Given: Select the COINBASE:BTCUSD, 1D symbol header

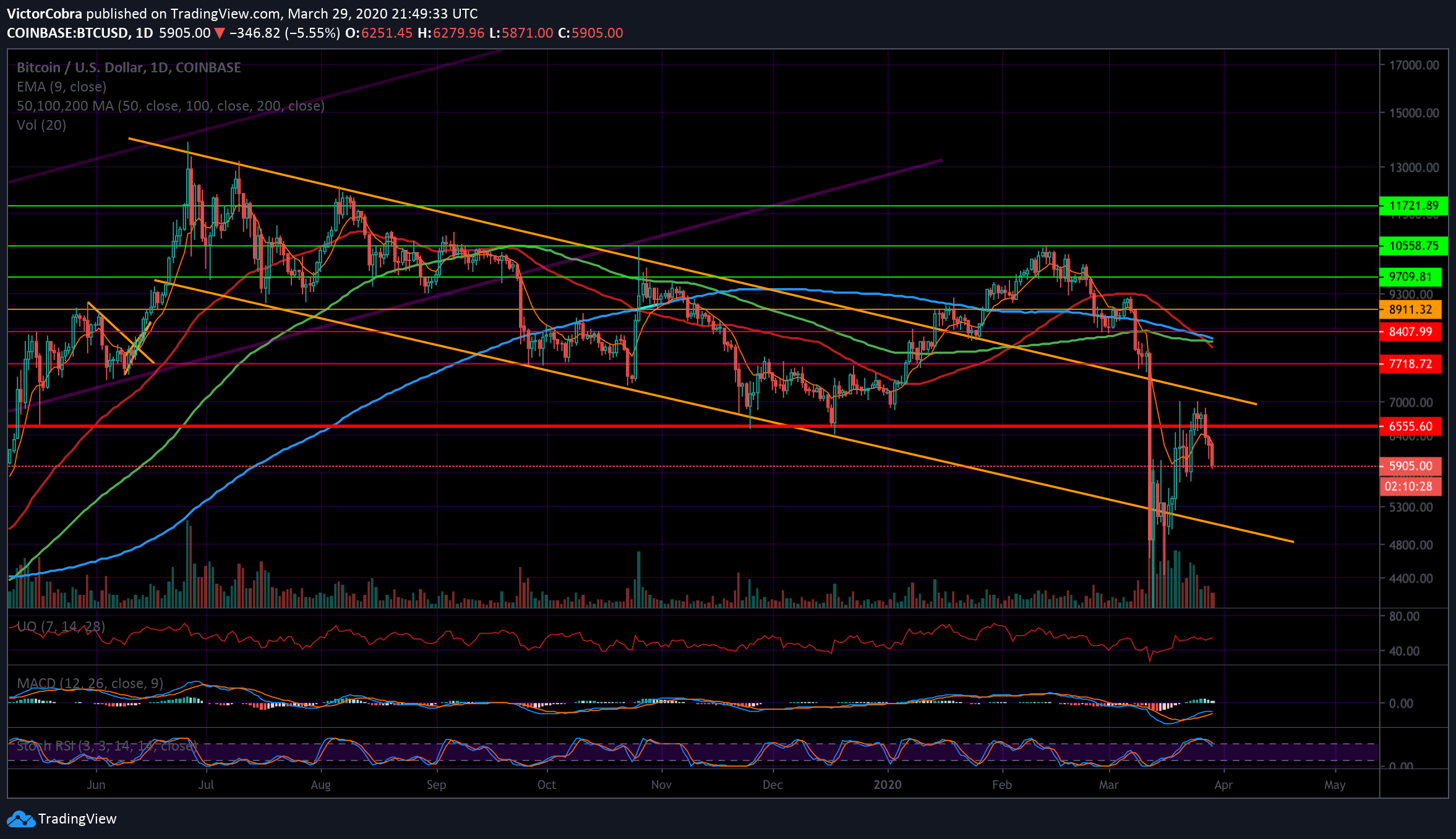Looking at the screenshot, I should (80, 33).
